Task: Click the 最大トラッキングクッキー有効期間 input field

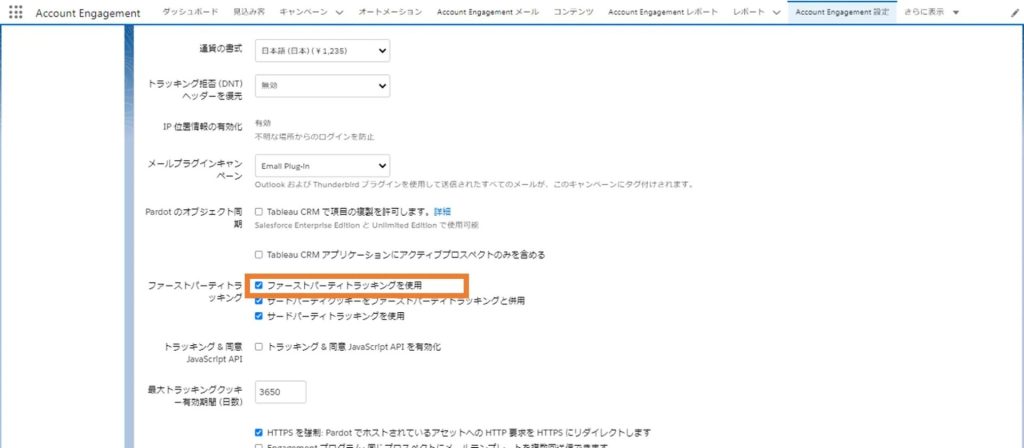Action: [x=281, y=392]
